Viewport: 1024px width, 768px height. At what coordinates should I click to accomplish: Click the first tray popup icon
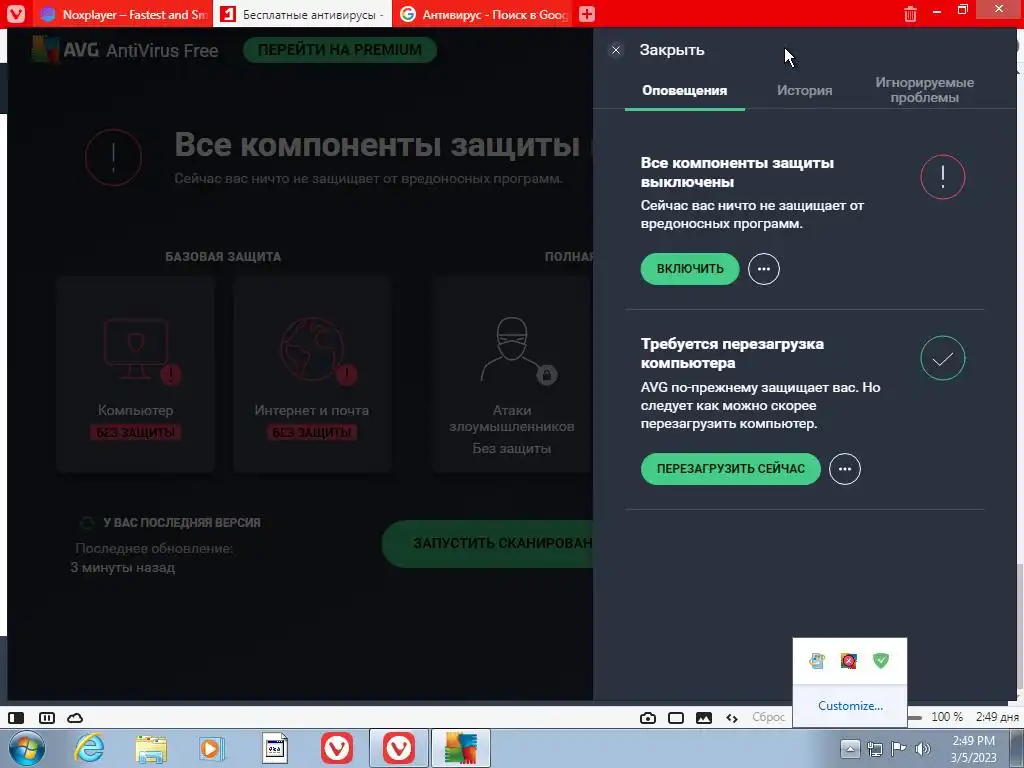(817, 661)
